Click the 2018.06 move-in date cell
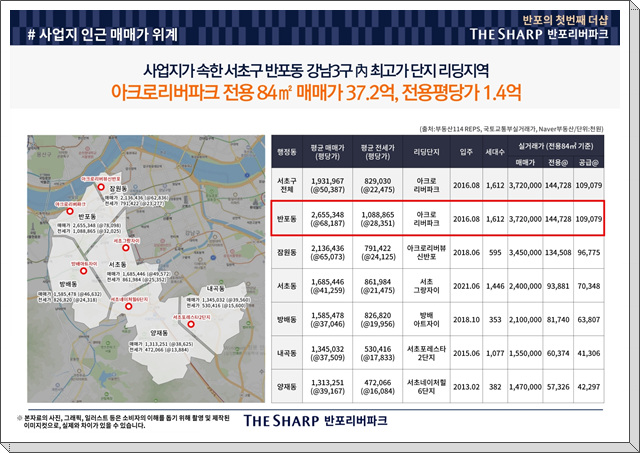Viewport: 640px width, 453px height. click(x=466, y=253)
